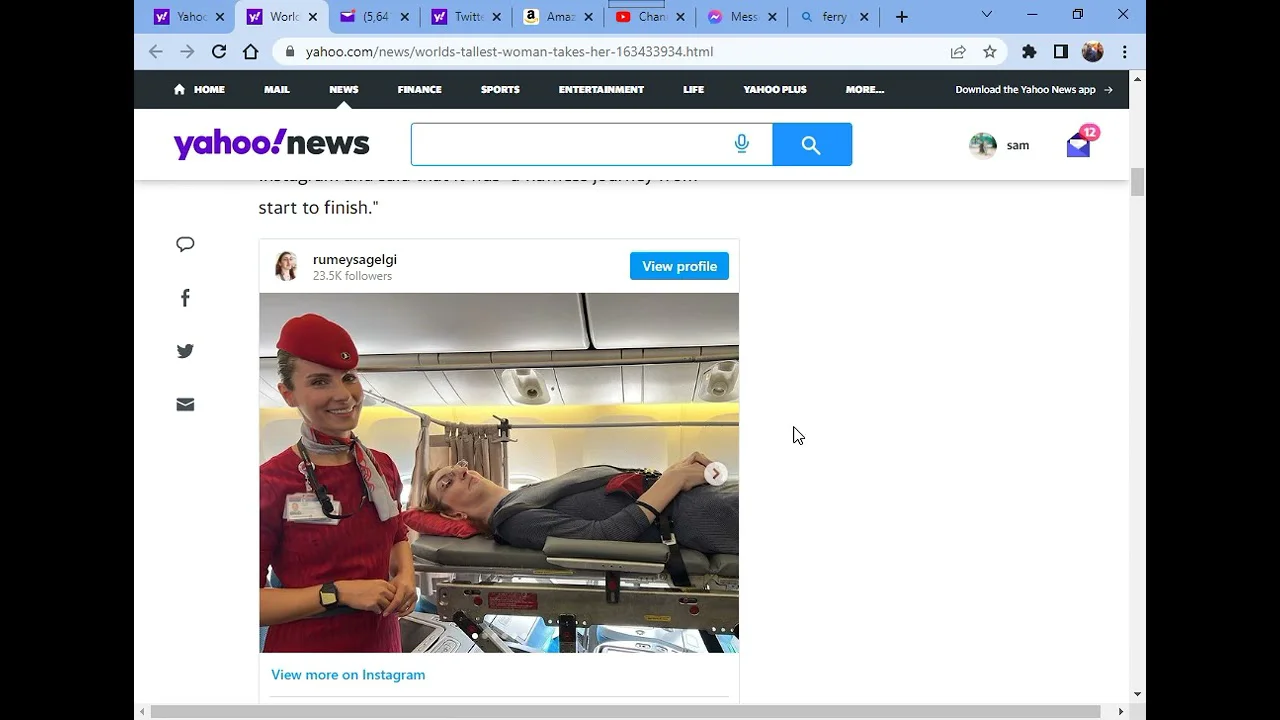Go to HOME in Yahoo navigation
This screenshot has height=720, width=1280.
tap(199, 90)
